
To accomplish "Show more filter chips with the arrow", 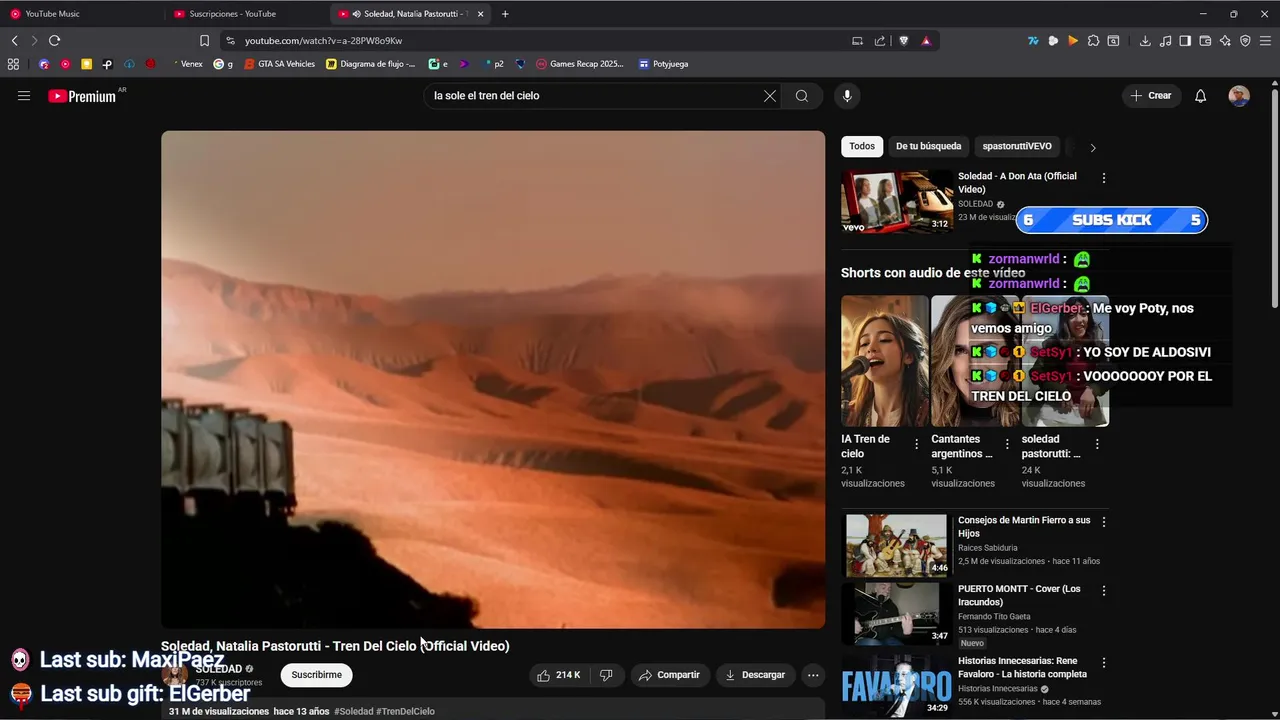I will point(1093,147).
